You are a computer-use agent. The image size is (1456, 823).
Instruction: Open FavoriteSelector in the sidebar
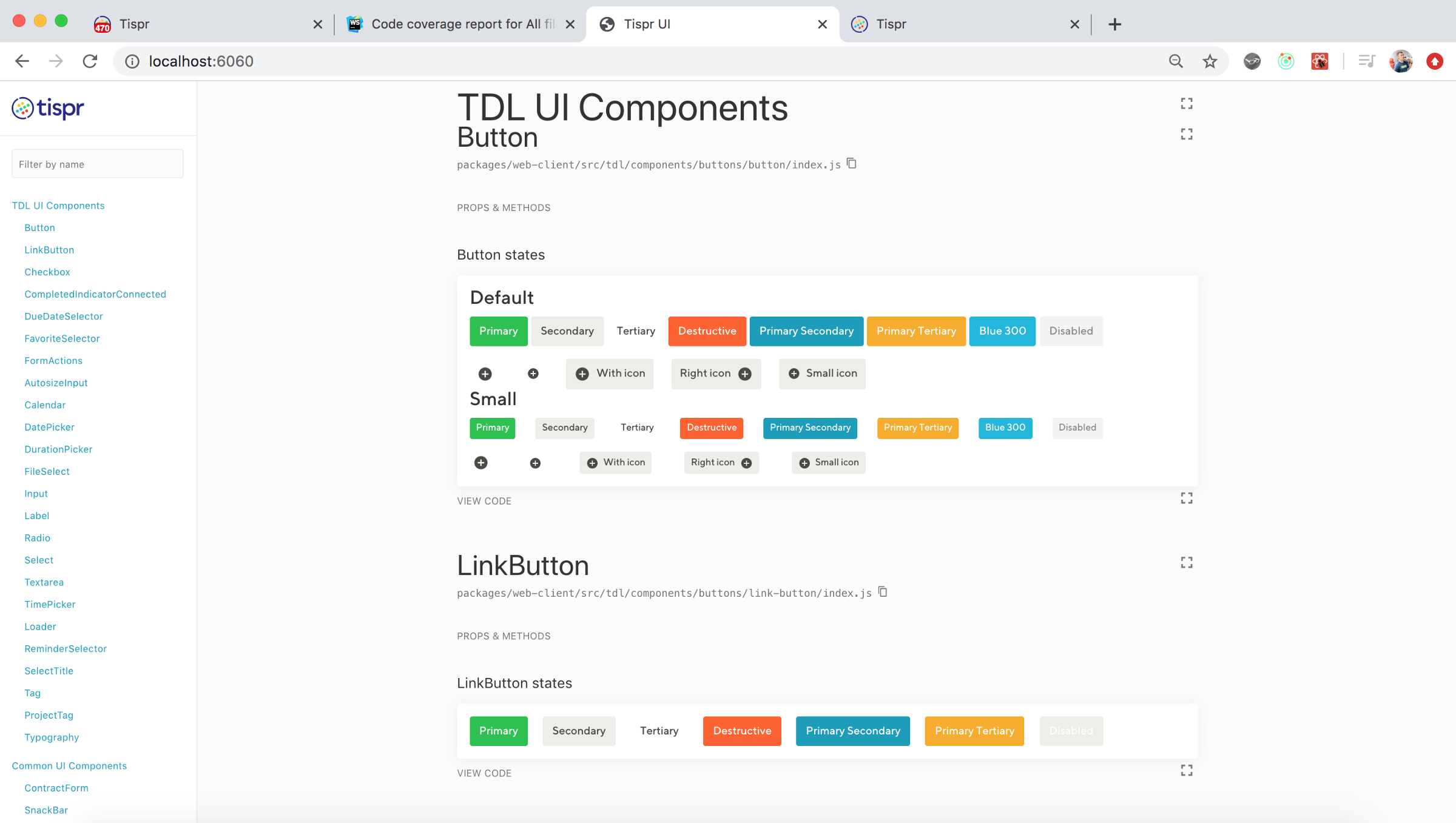tap(62, 338)
